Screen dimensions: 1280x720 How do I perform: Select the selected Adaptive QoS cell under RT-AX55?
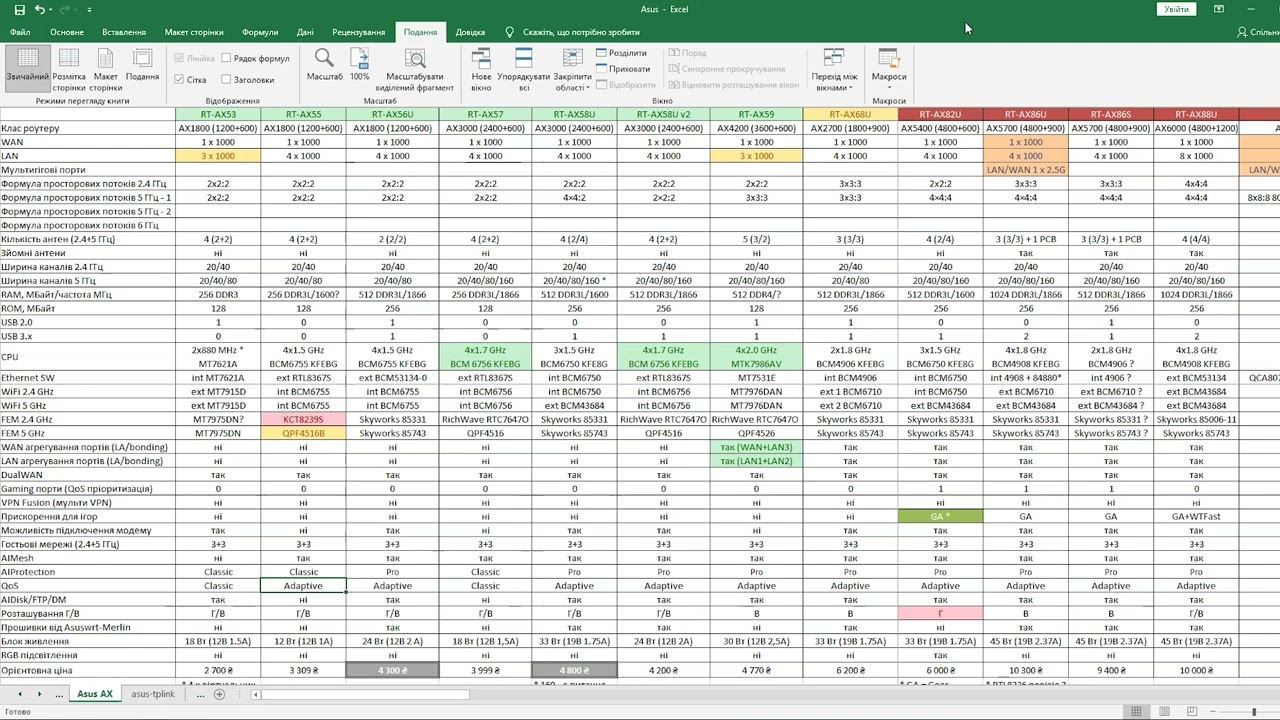[303, 586]
